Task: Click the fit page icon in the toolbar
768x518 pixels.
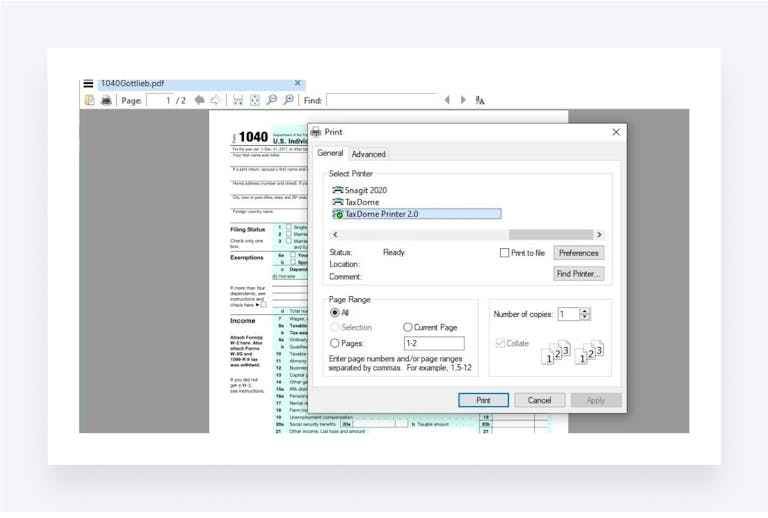Action: 254,100
